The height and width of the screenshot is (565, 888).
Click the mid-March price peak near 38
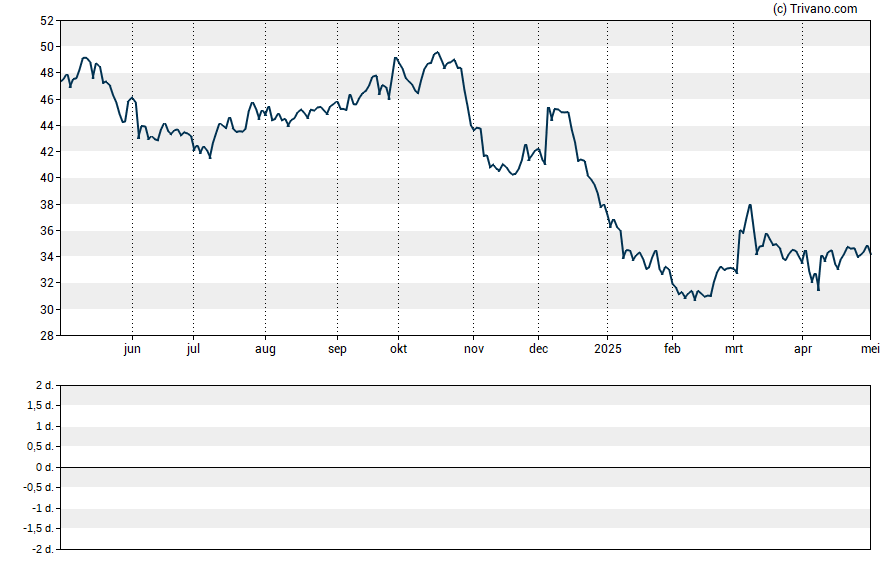(x=750, y=205)
